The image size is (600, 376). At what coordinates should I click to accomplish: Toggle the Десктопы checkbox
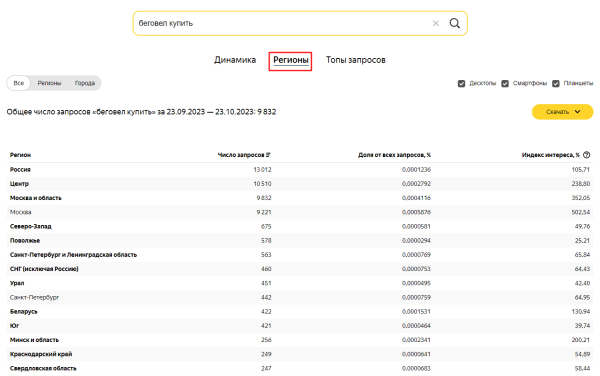[461, 83]
